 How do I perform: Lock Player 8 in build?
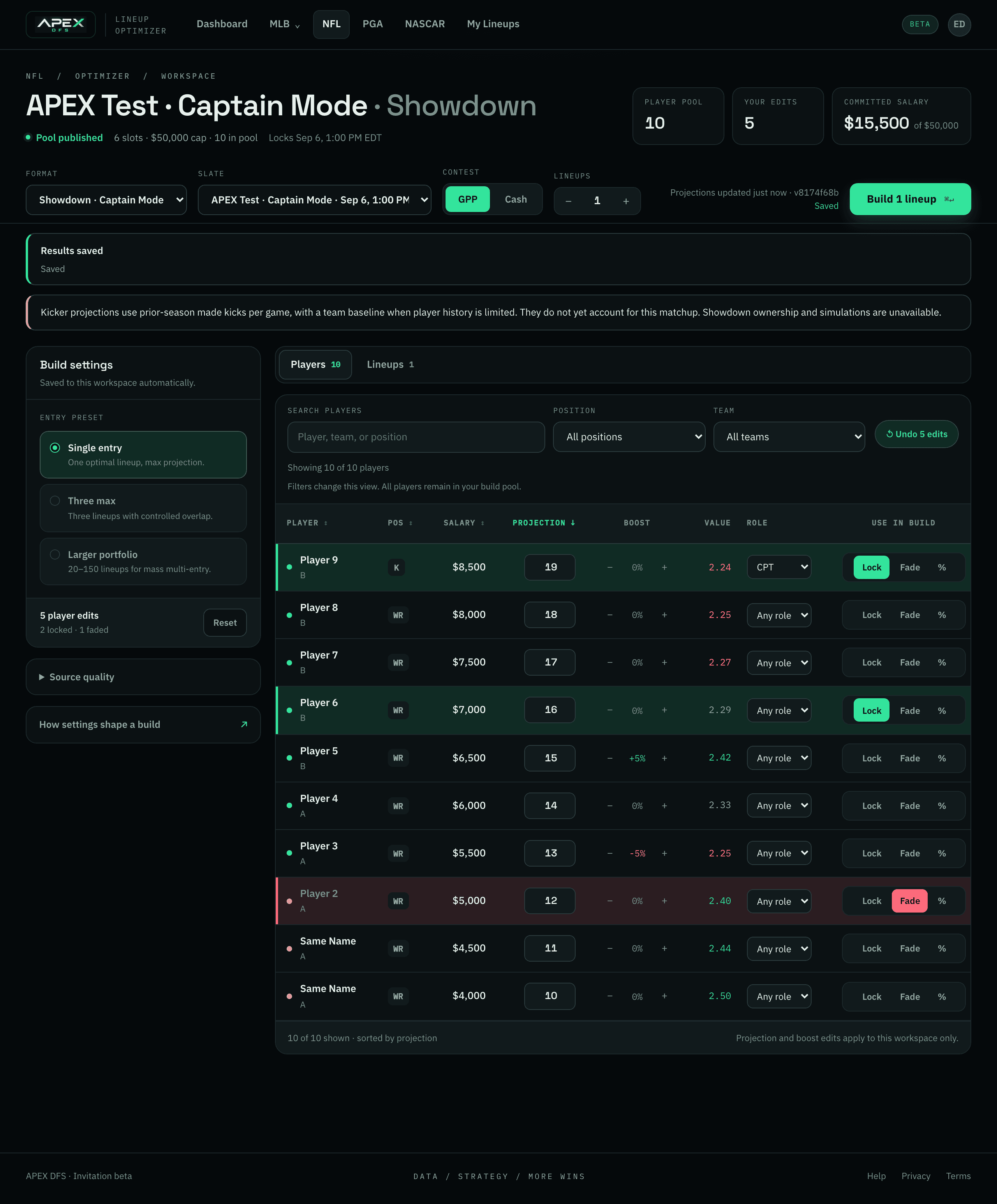(x=872, y=614)
